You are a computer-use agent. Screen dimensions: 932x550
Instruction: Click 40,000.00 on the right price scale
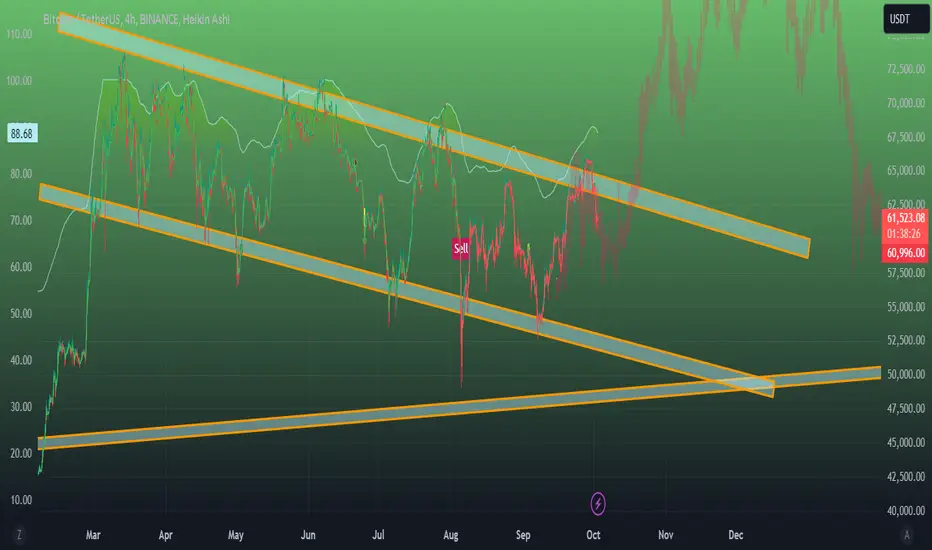pos(906,510)
